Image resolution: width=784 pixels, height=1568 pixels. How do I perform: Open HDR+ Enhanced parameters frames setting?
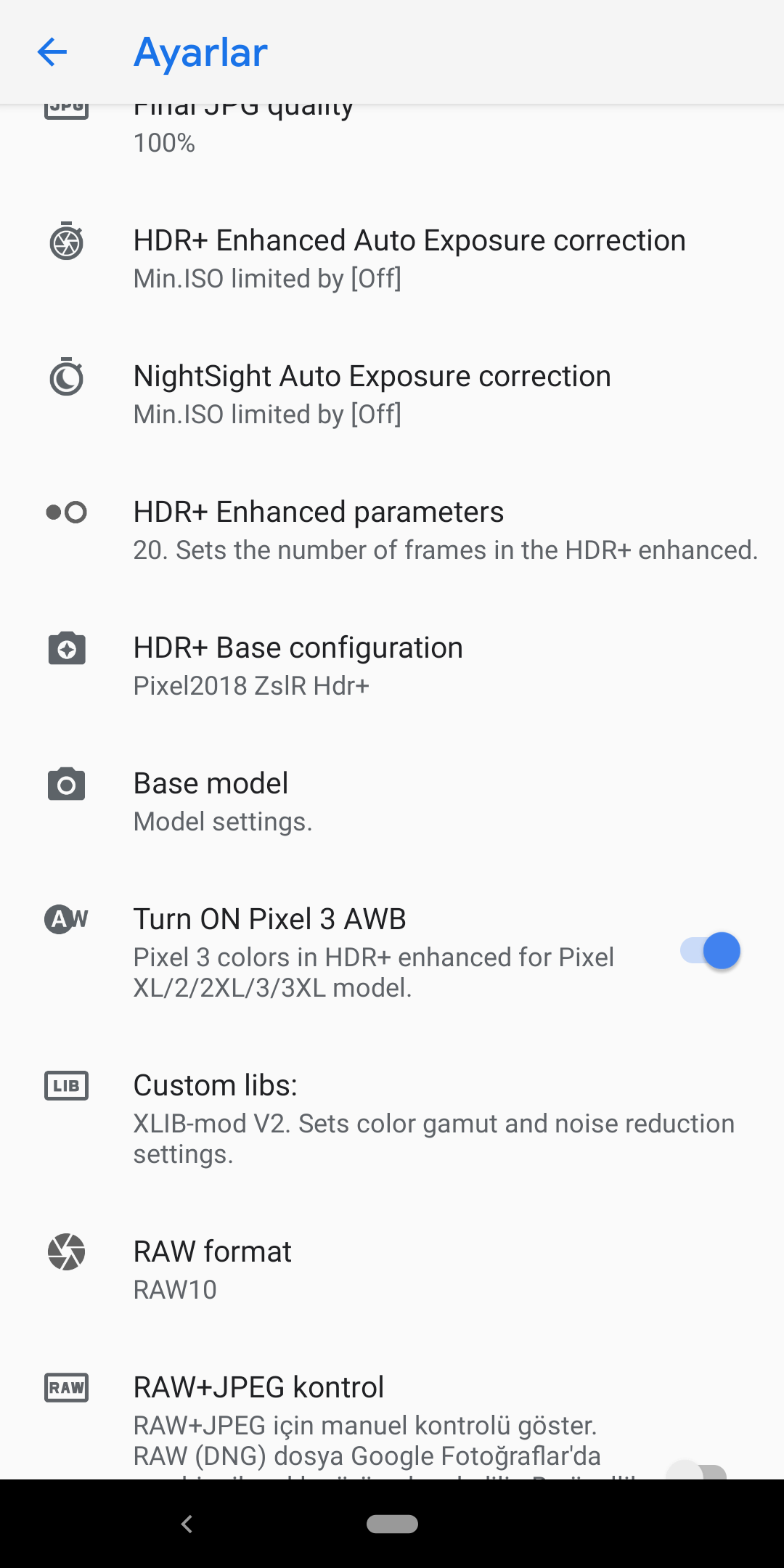pos(392,530)
